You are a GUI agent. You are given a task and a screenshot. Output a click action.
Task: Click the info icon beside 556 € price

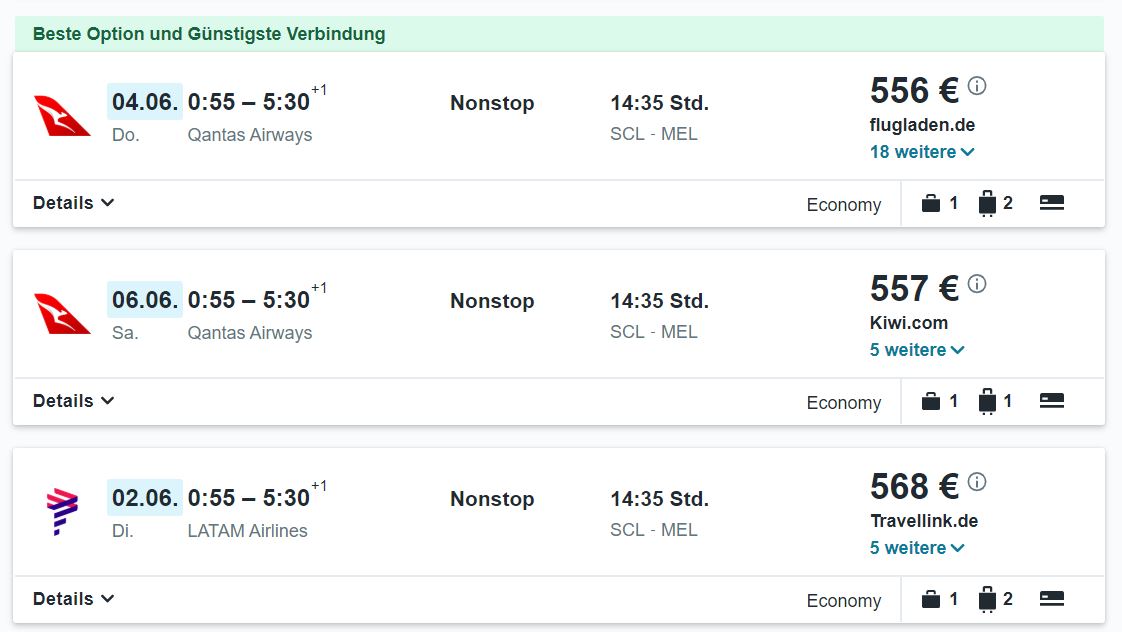[x=977, y=86]
